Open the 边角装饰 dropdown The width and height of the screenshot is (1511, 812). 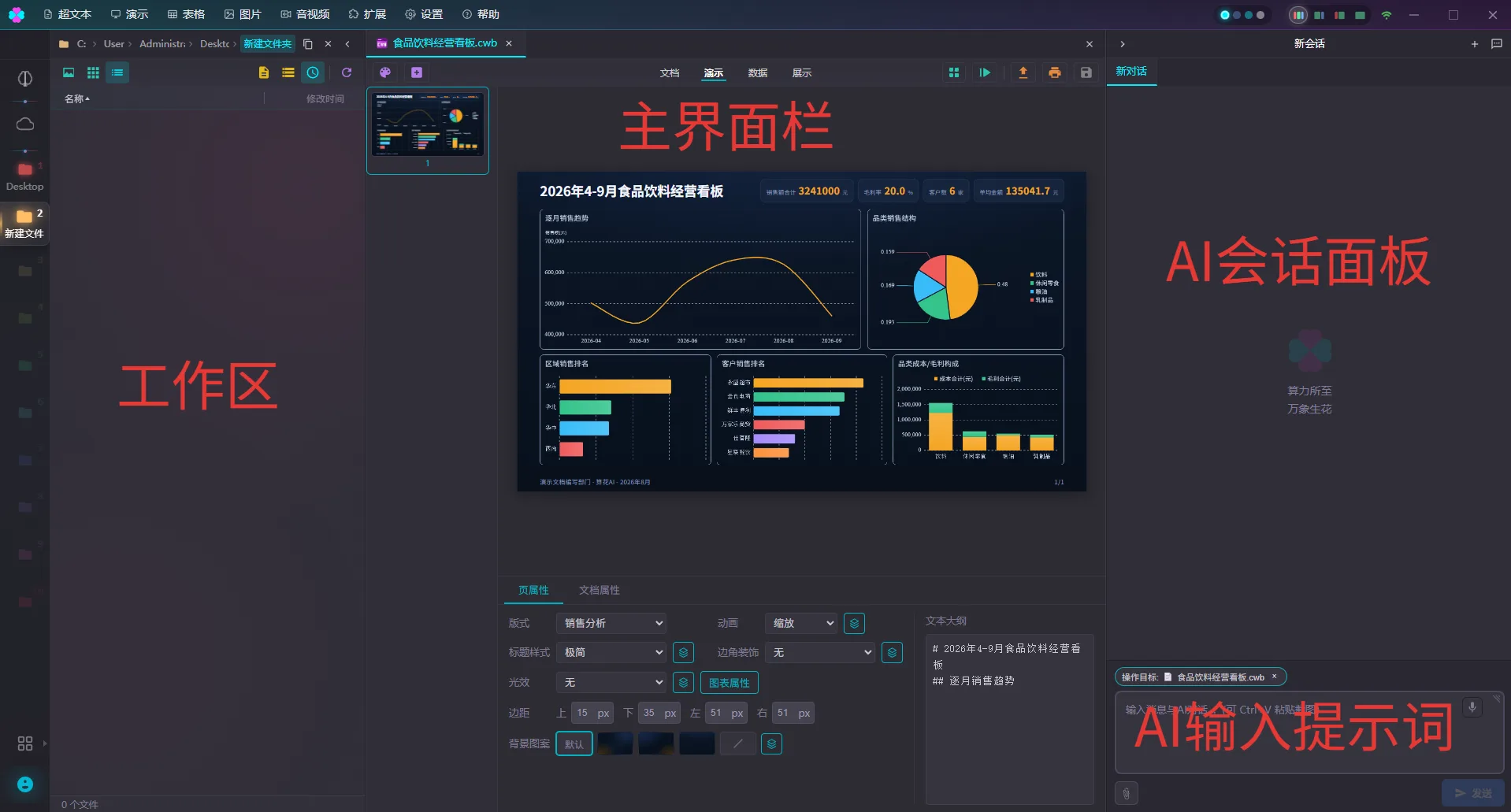820,652
